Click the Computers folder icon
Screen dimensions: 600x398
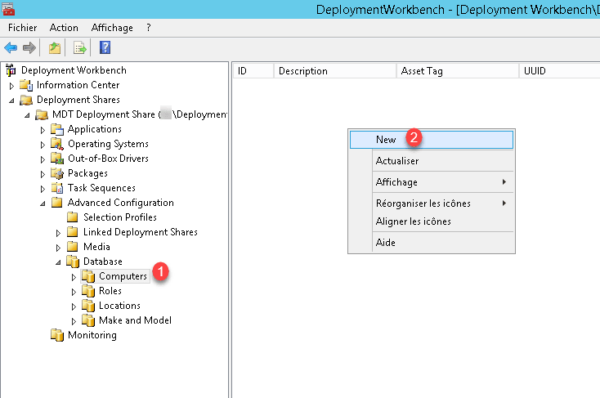88,276
